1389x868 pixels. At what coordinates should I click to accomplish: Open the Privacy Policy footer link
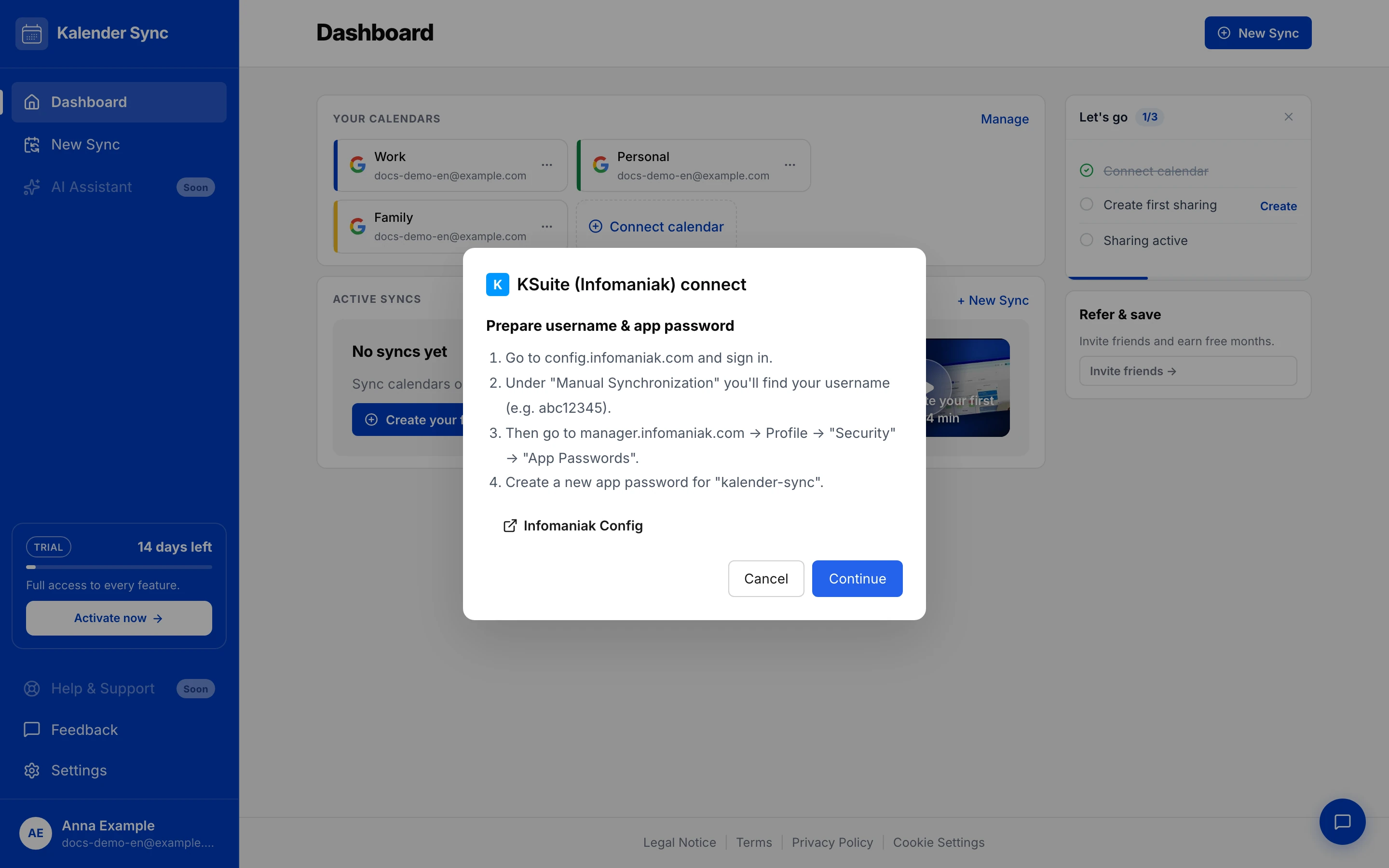(832, 843)
